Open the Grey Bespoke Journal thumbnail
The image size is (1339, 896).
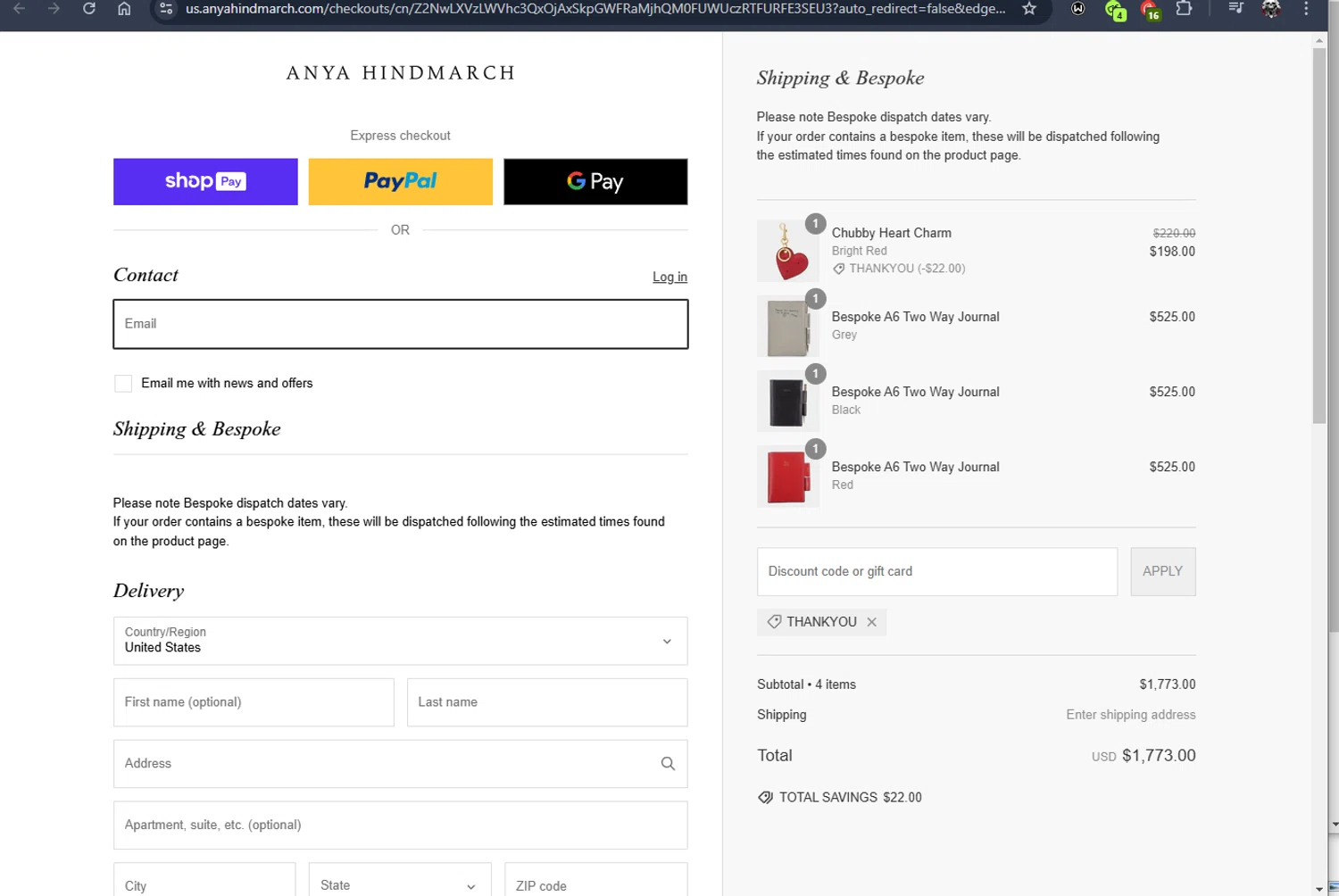click(787, 326)
